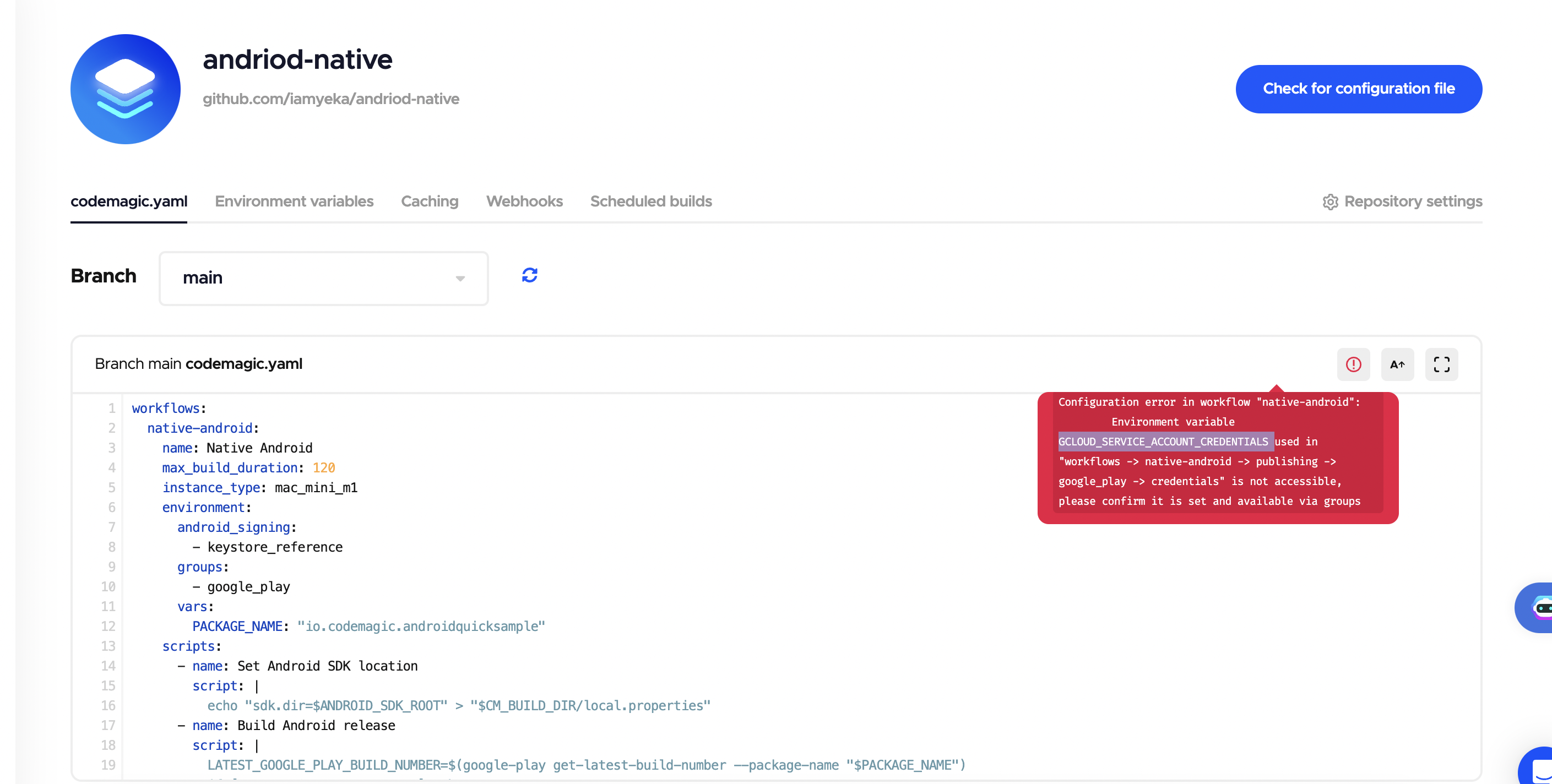This screenshot has width=1552, height=784.
Task: Open the github.com/iamyeka/andriod-native link
Action: (x=331, y=99)
